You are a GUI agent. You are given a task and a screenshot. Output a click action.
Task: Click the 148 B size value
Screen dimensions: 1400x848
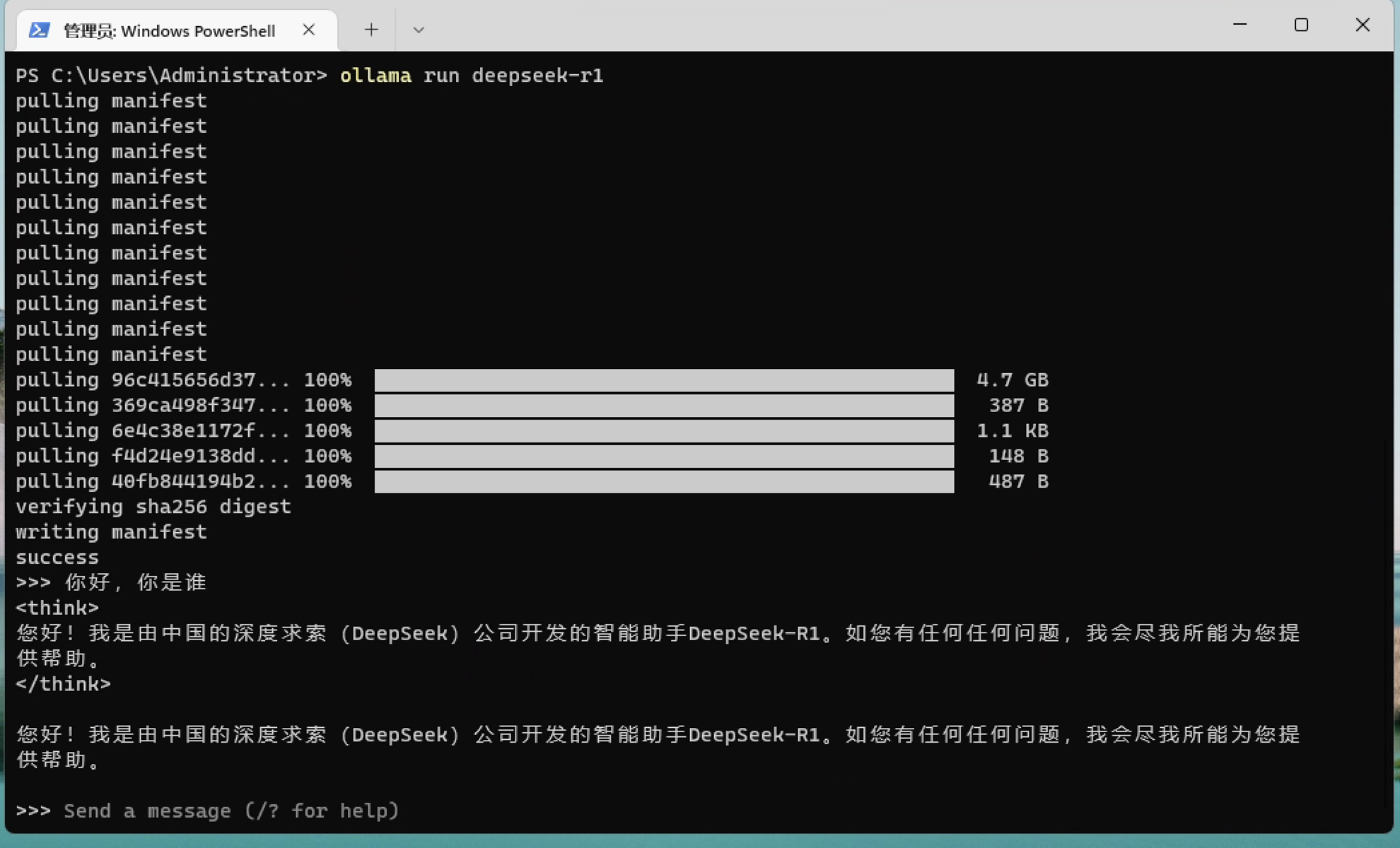pos(1018,457)
